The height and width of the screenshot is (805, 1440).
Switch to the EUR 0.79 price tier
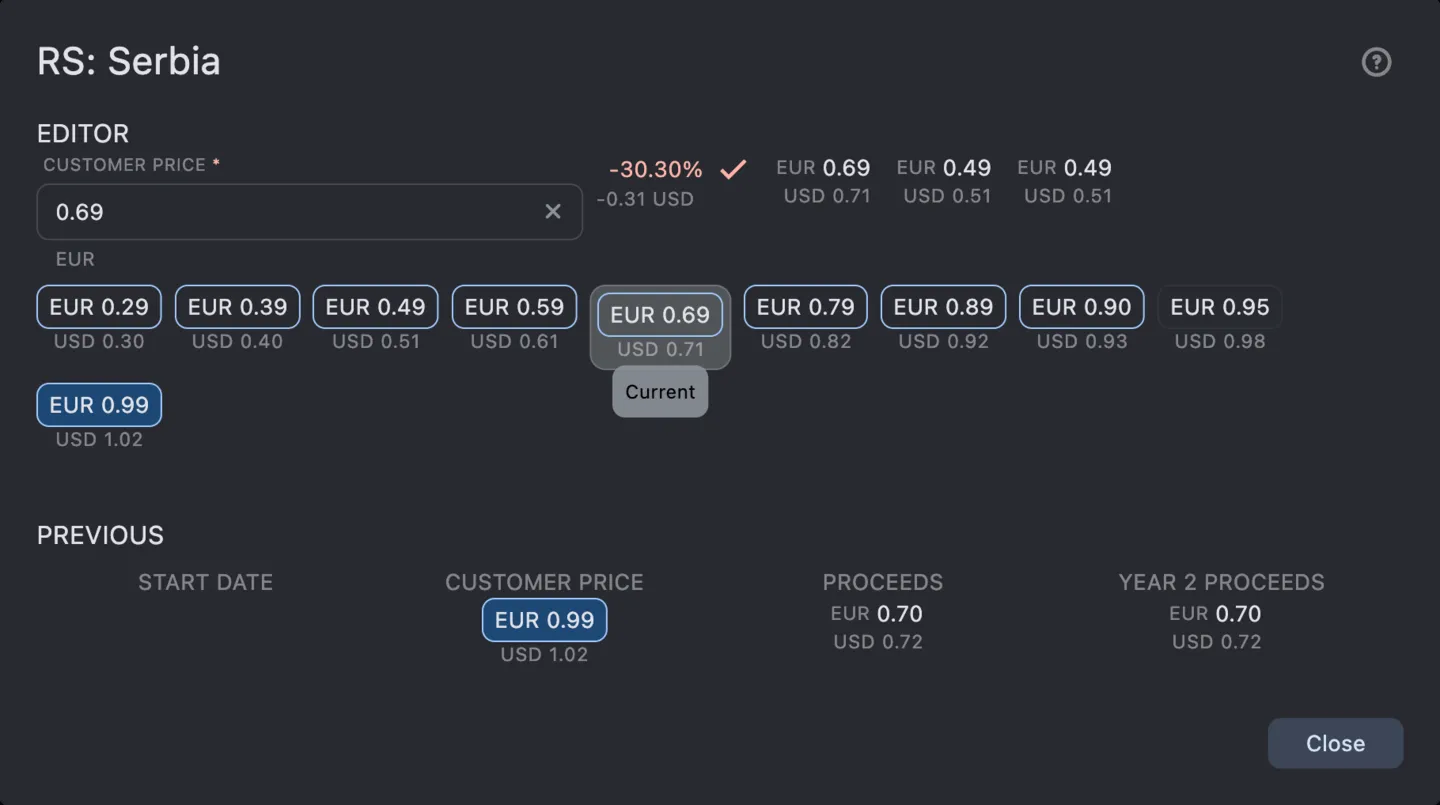point(805,306)
